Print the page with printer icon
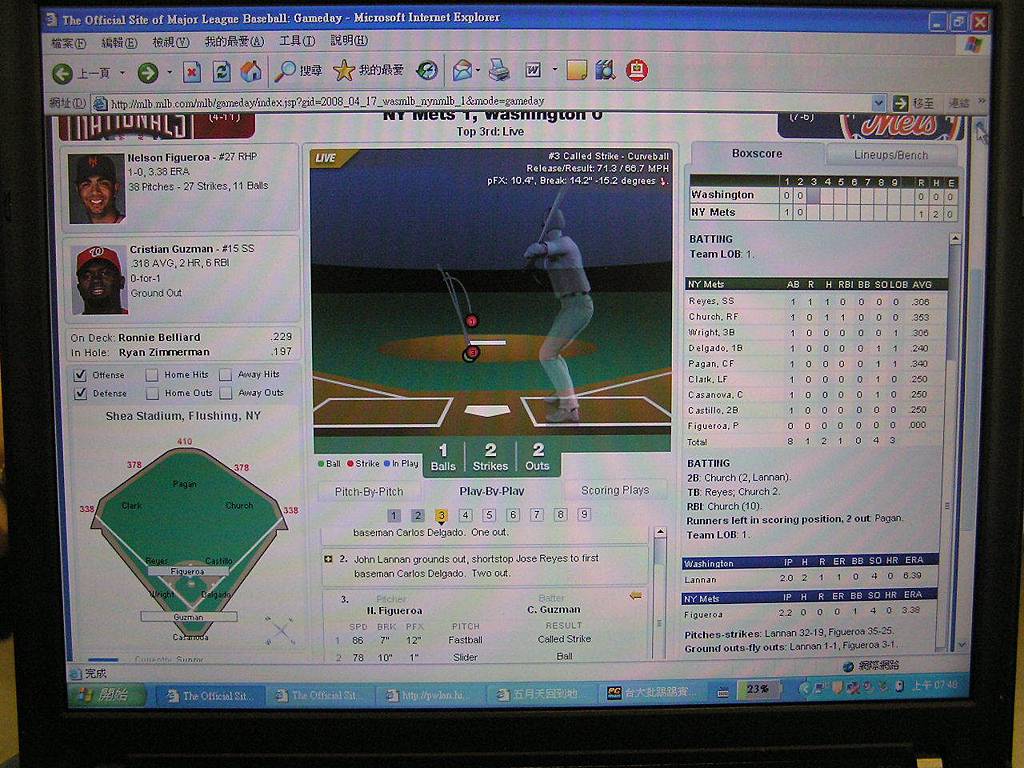 499,69
